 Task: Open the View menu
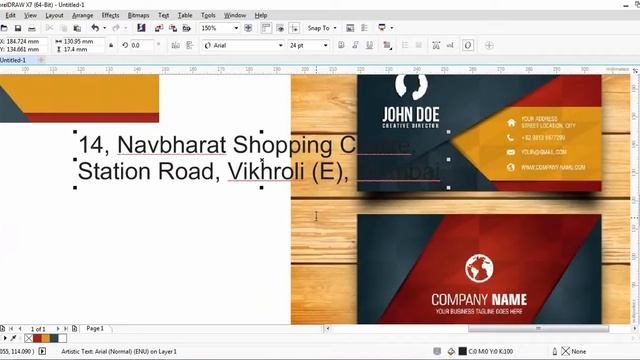[x=31, y=16]
